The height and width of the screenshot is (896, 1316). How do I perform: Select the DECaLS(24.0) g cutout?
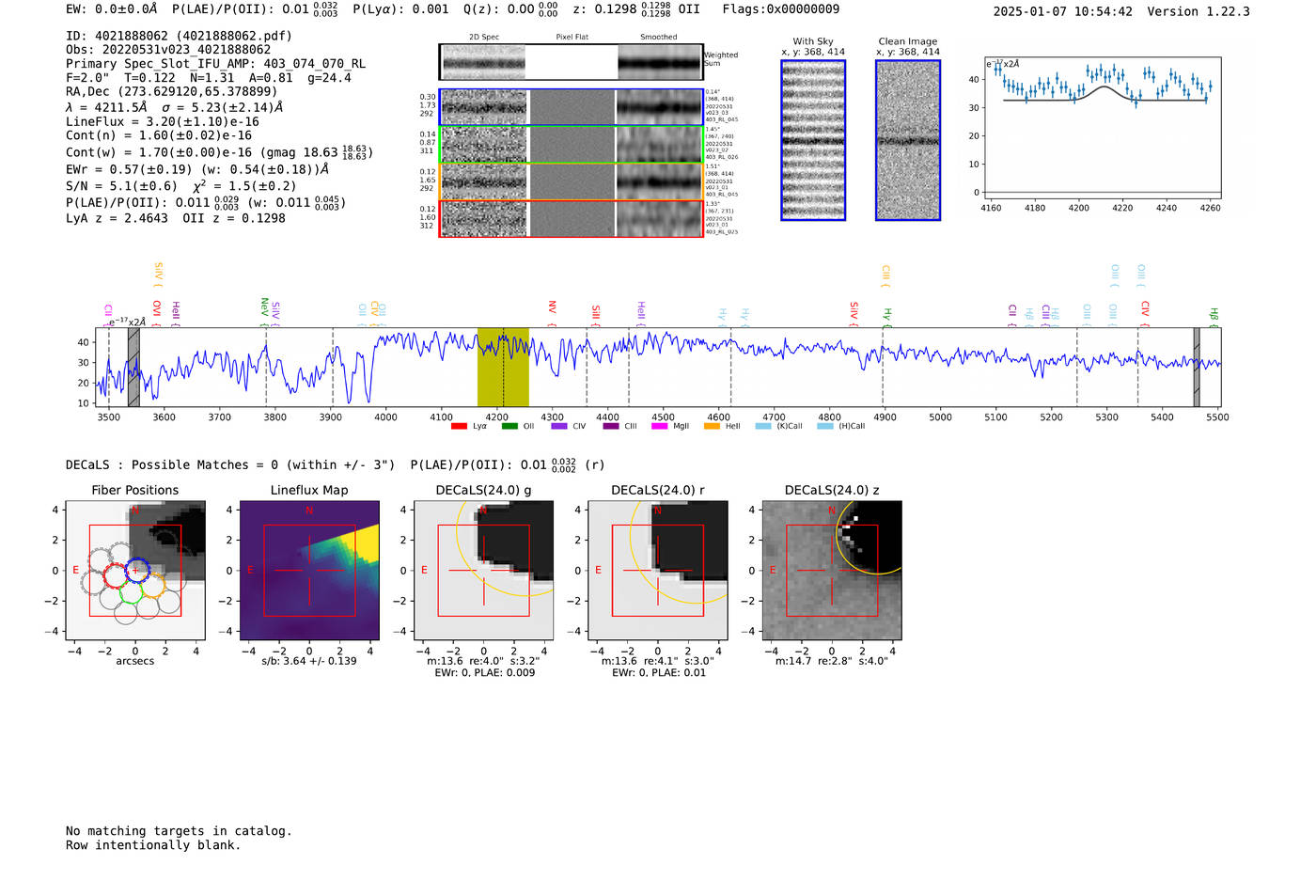click(x=483, y=571)
